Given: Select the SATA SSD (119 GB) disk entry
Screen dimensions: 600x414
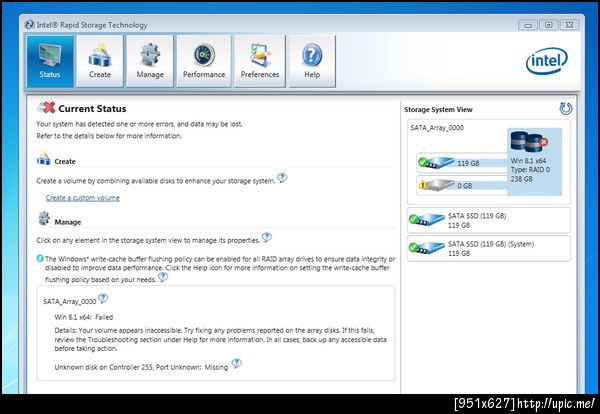Looking at the screenshot, I should coord(489,220).
